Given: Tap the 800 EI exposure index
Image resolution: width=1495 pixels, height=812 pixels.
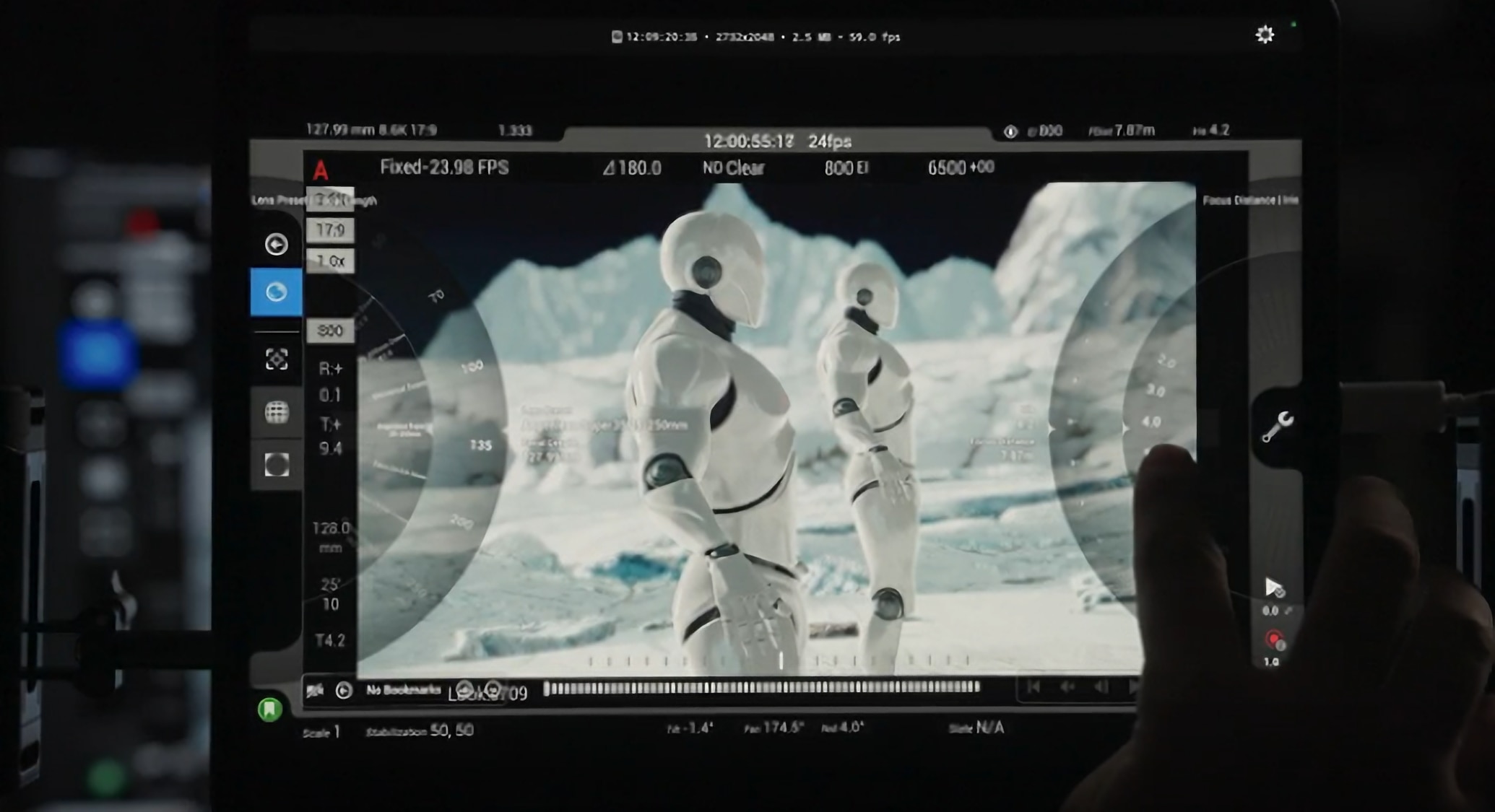Looking at the screenshot, I should click(846, 167).
